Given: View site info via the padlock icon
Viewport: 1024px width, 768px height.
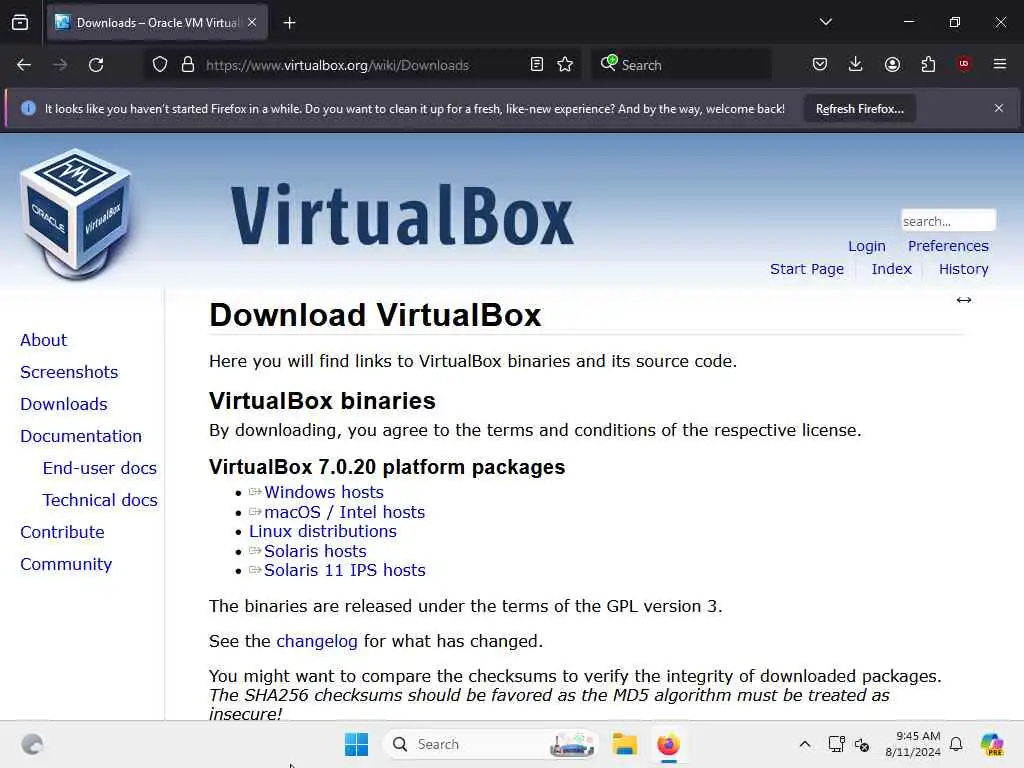Looking at the screenshot, I should pos(188,65).
